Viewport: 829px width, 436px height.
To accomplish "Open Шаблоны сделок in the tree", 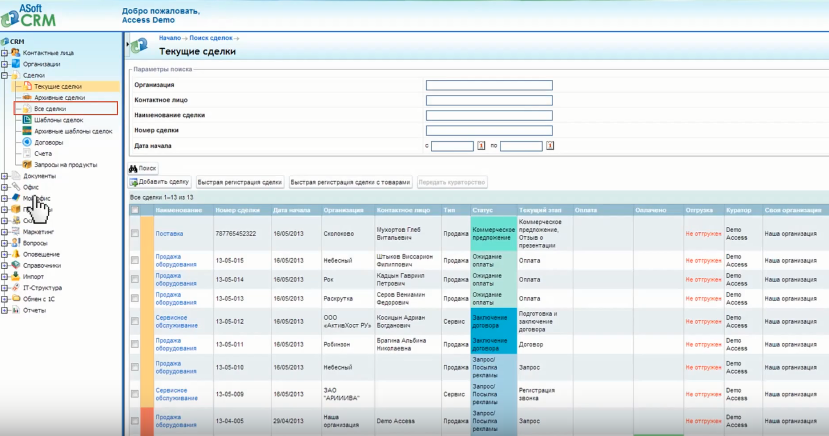I will 59,120.
